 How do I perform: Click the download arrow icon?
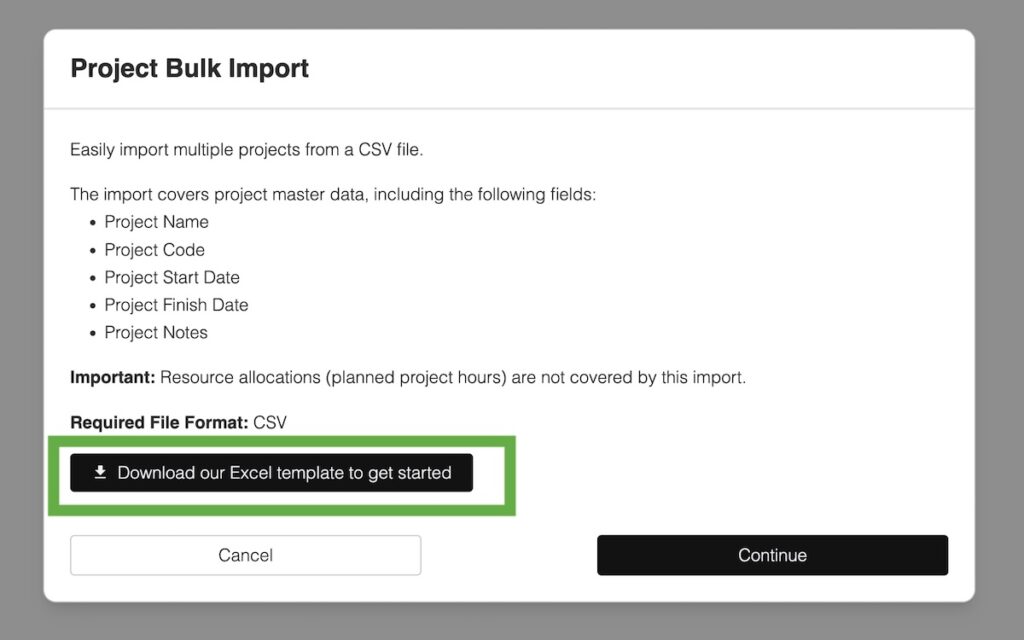click(x=100, y=472)
